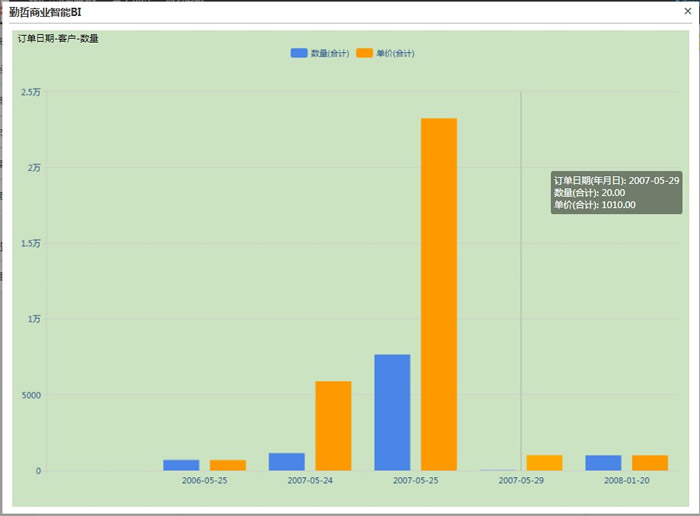Click the tooltip showing 2007-05-29 details
The image size is (700, 516).
(x=616, y=192)
